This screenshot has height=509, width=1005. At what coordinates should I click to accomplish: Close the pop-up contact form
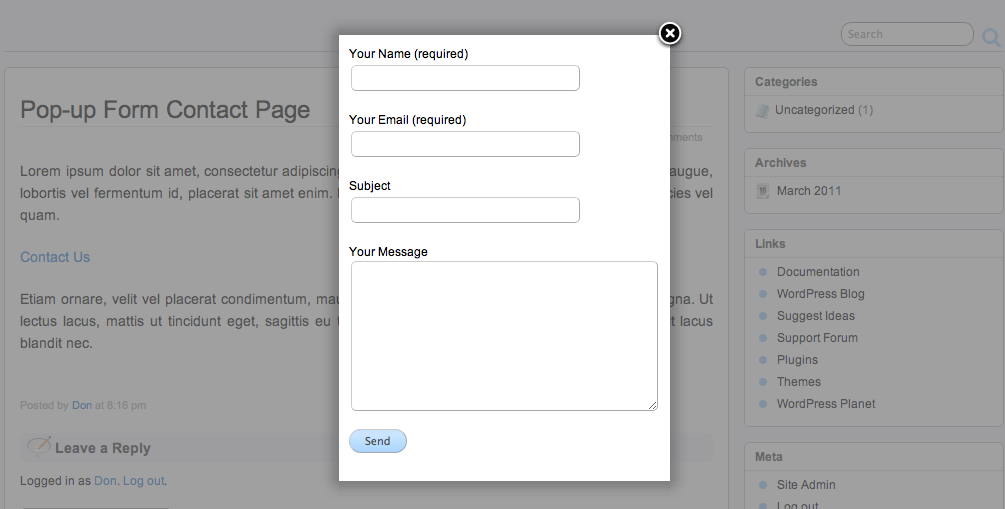670,33
